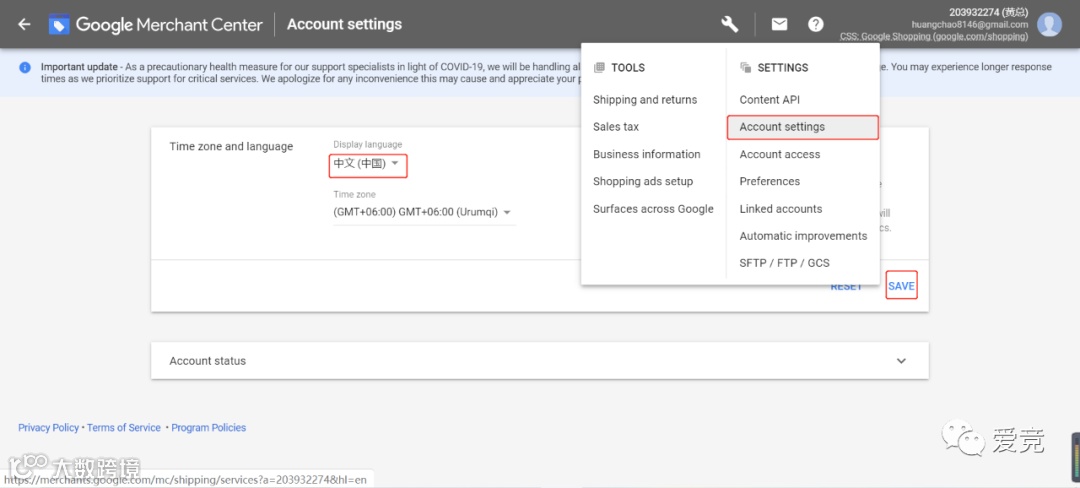This screenshot has height=488, width=1080.
Task: Select Sales tax menu entry
Action: [616, 127]
